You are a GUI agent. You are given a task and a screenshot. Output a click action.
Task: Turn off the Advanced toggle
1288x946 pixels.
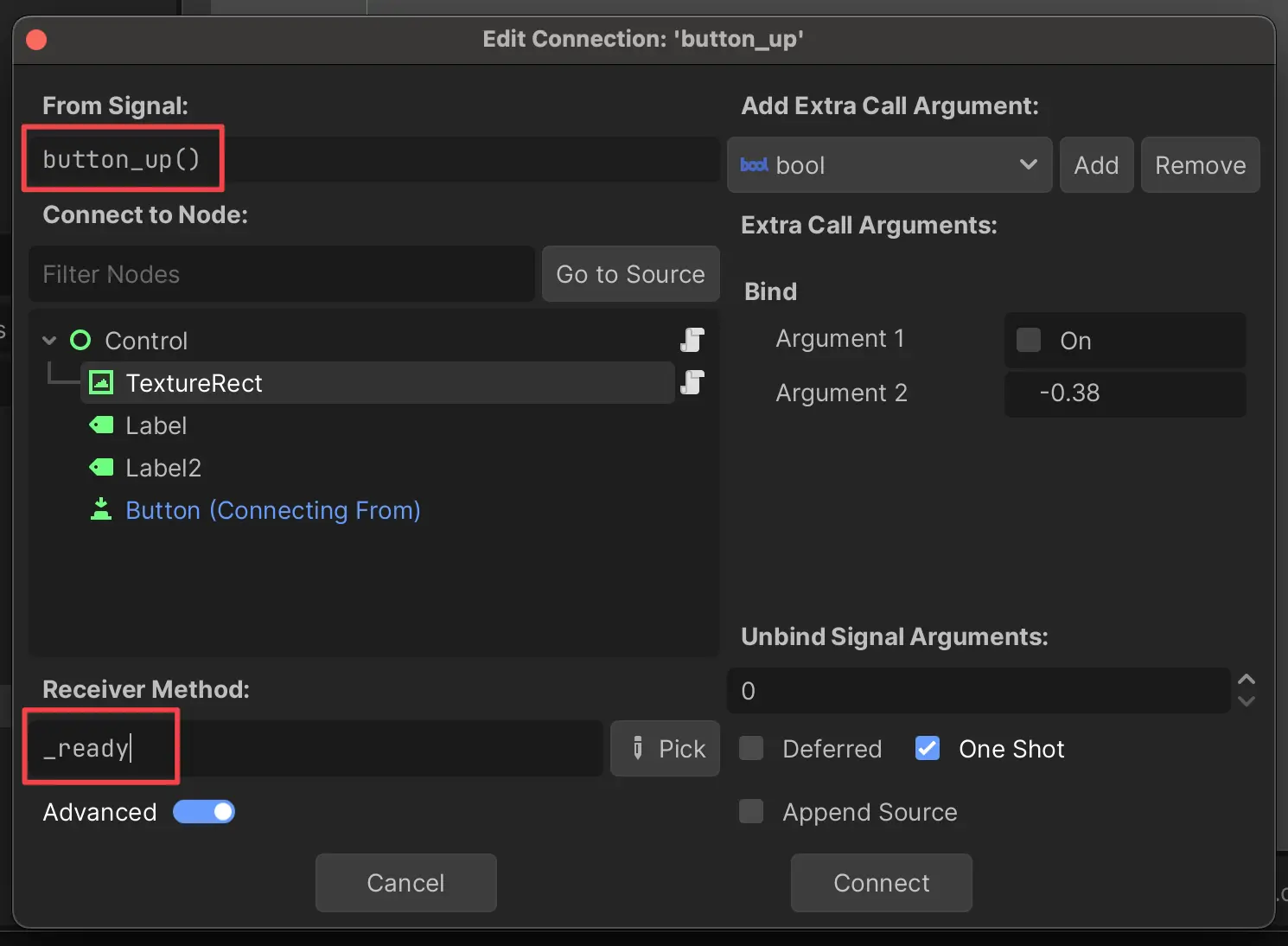point(204,811)
